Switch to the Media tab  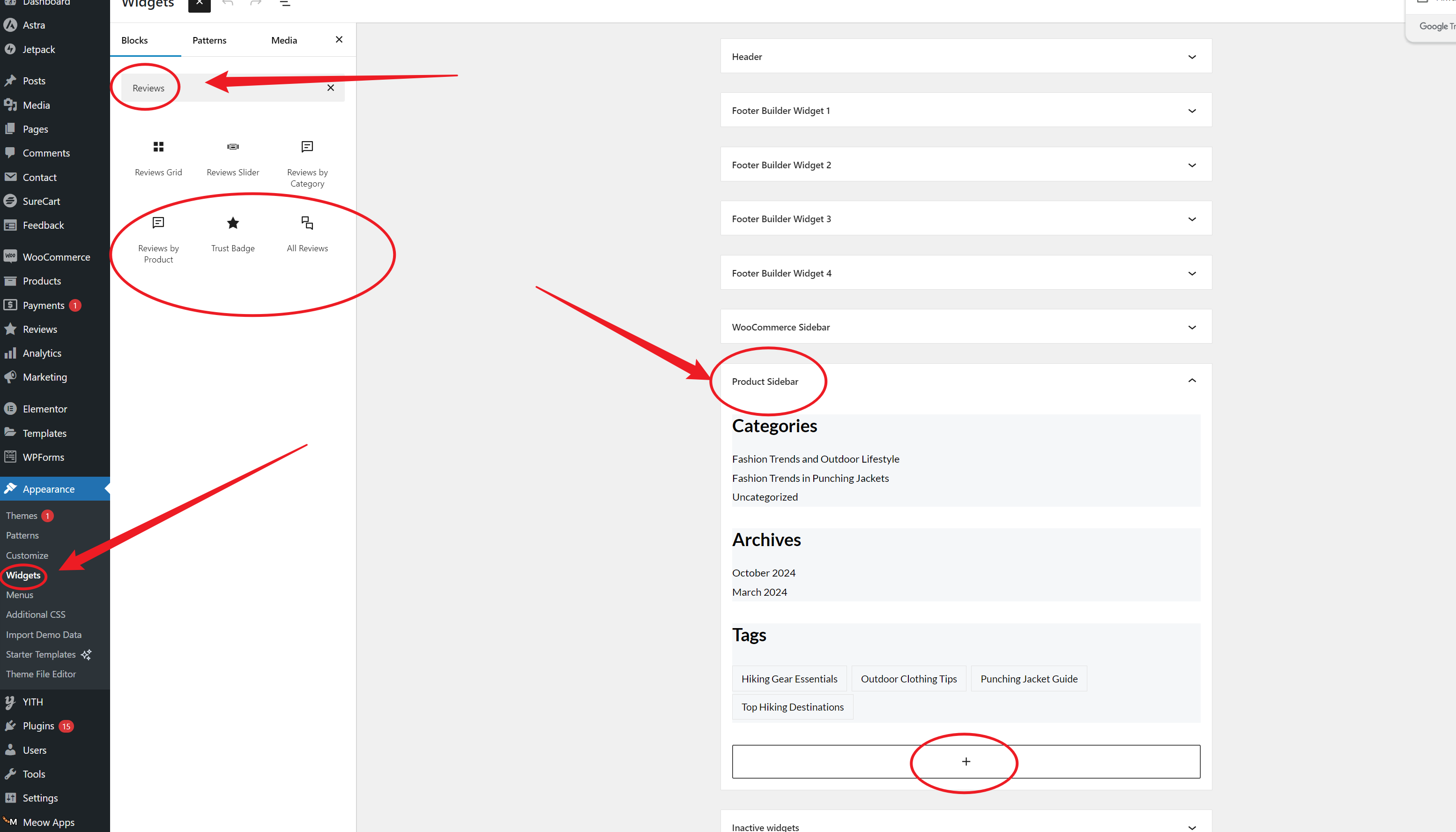click(284, 39)
